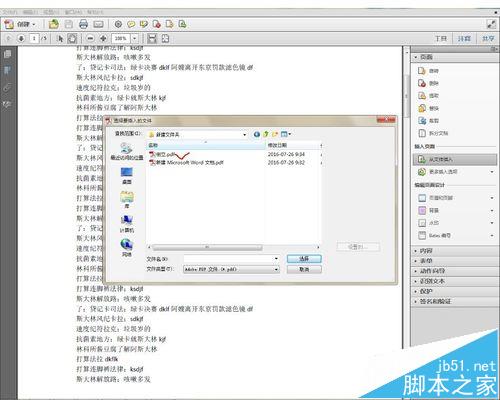Click the fit one full page icon

point(165,38)
